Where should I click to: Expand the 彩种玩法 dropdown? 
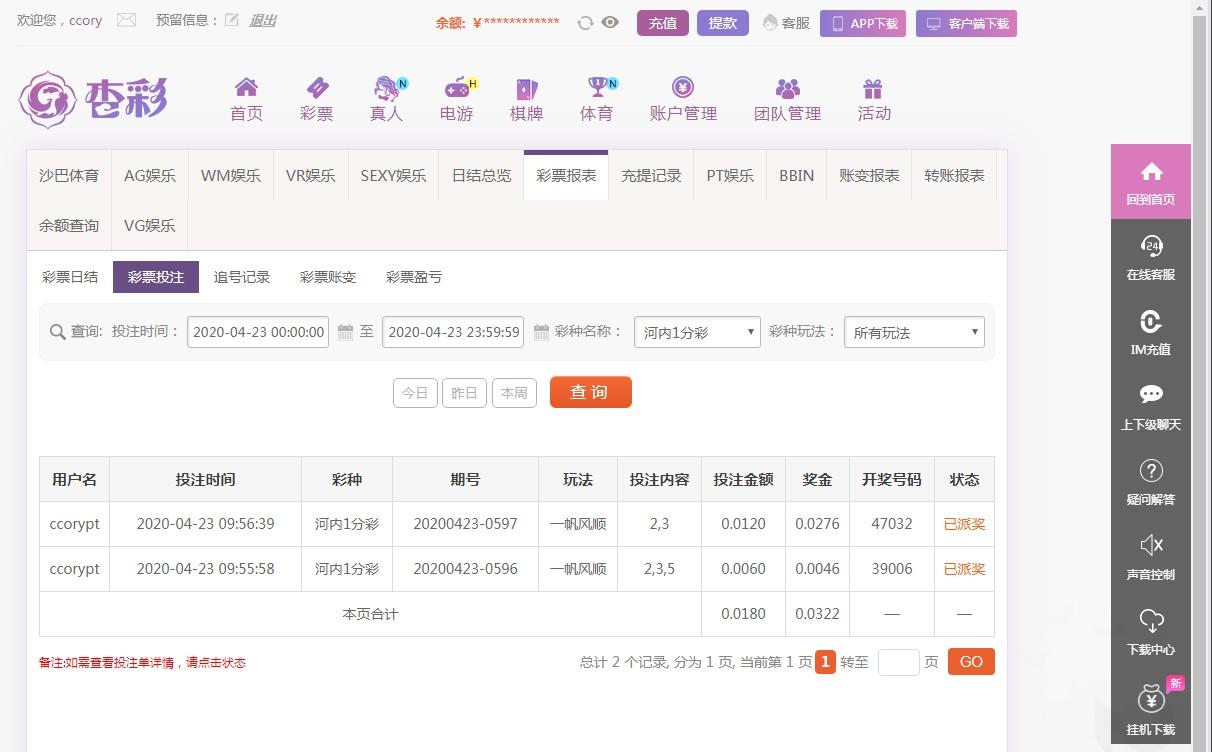[914, 332]
